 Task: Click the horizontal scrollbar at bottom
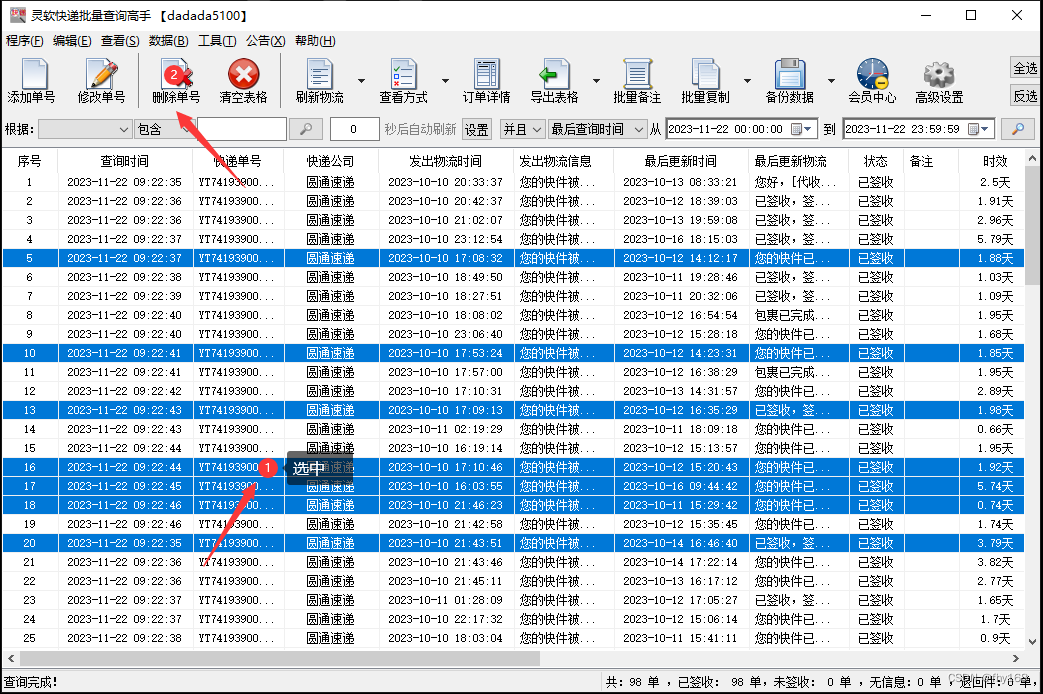click(x=300, y=659)
